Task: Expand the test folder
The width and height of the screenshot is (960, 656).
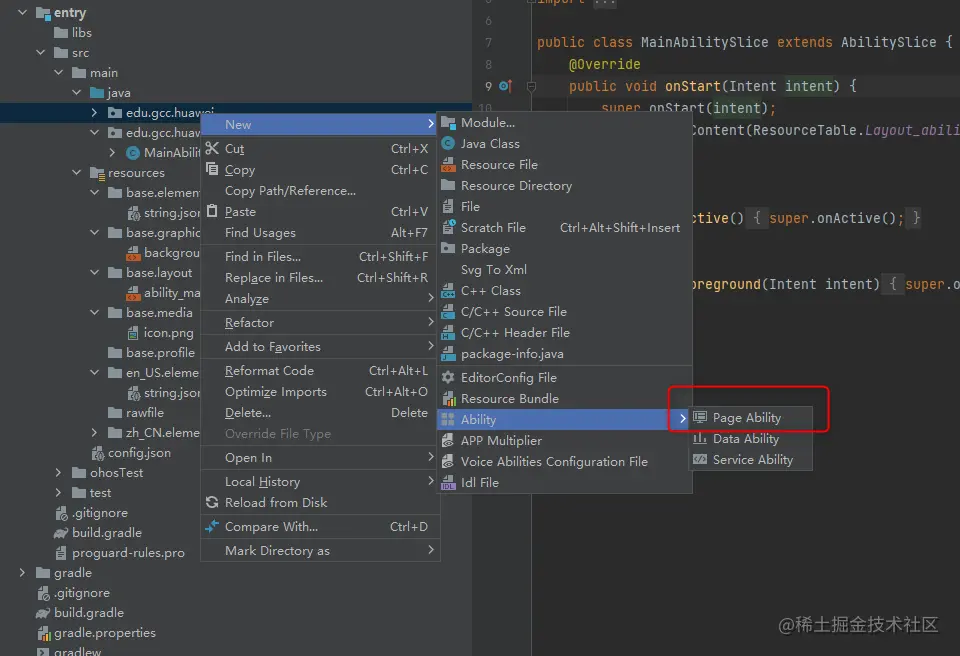Action: [x=58, y=492]
